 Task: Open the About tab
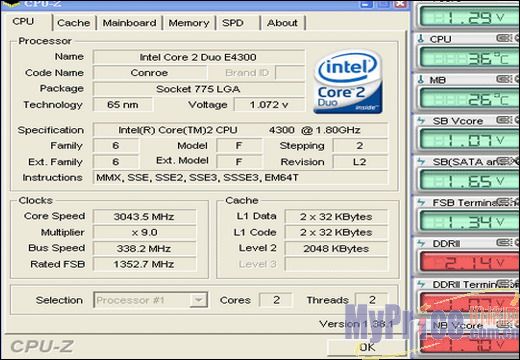(282, 23)
